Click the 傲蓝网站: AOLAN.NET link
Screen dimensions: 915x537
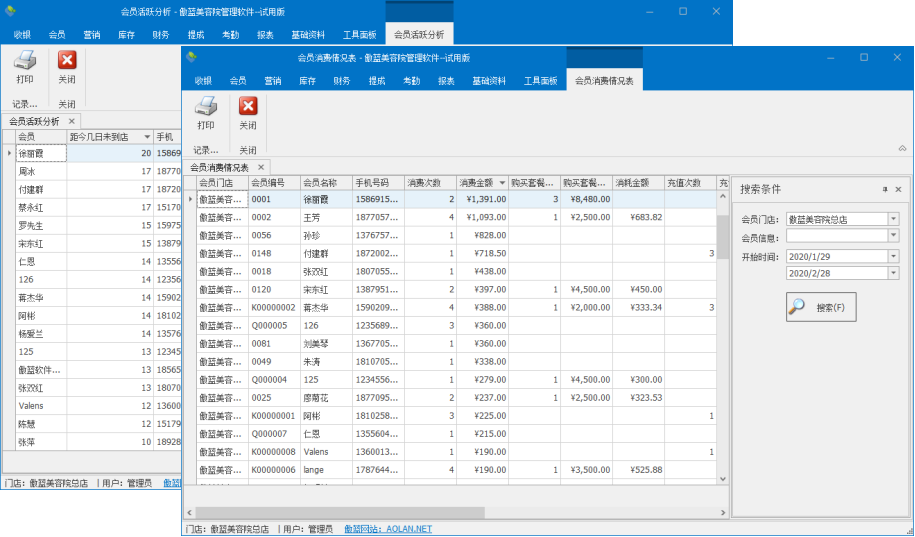point(388,529)
